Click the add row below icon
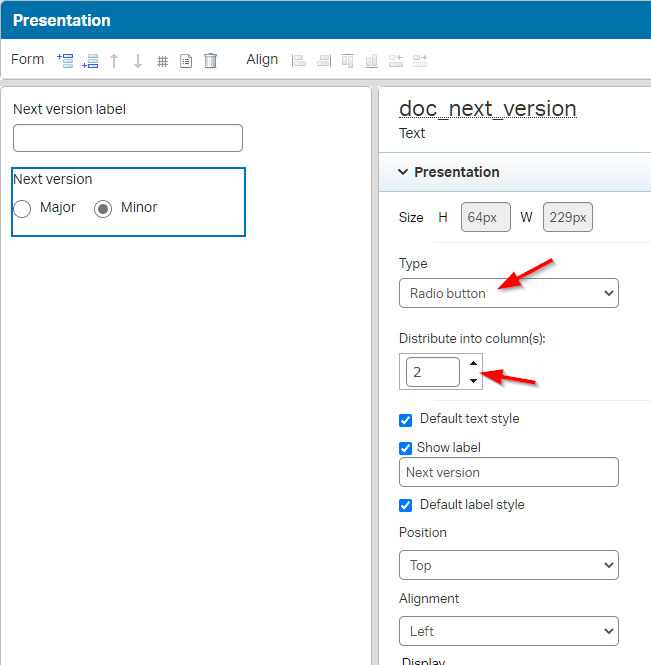Image resolution: width=651 pixels, height=665 pixels. point(90,60)
